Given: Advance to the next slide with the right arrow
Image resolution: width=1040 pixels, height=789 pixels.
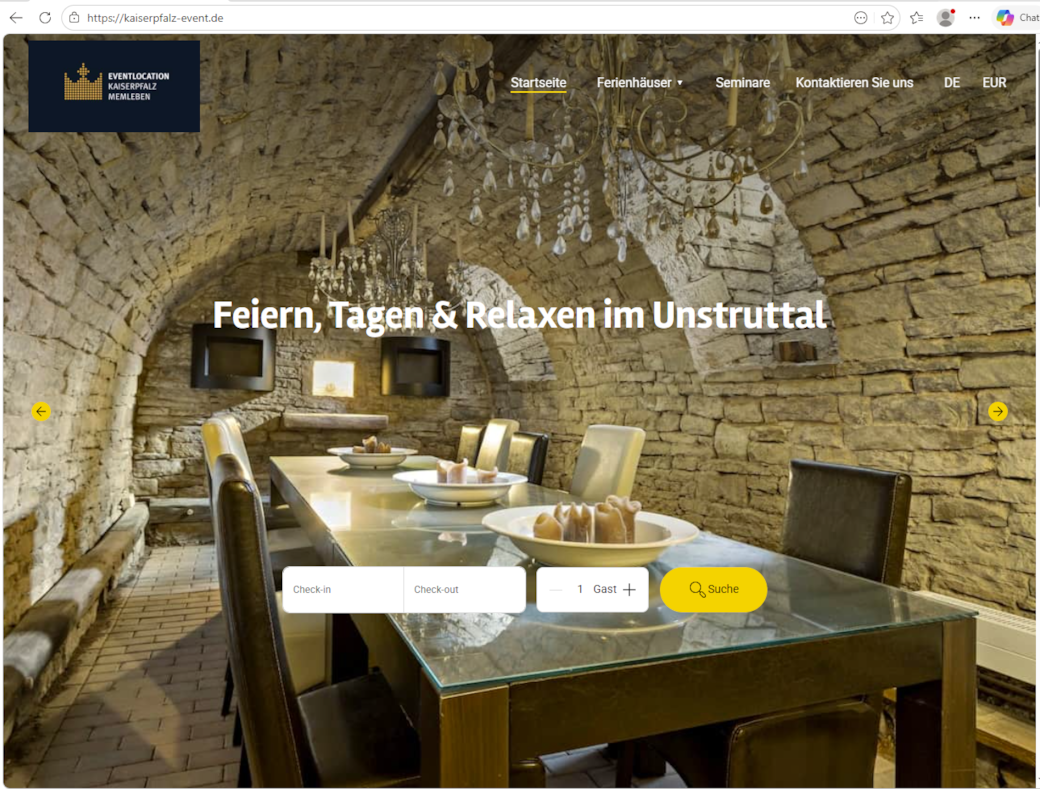Looking at the screenshot, I should coord(997,411).
